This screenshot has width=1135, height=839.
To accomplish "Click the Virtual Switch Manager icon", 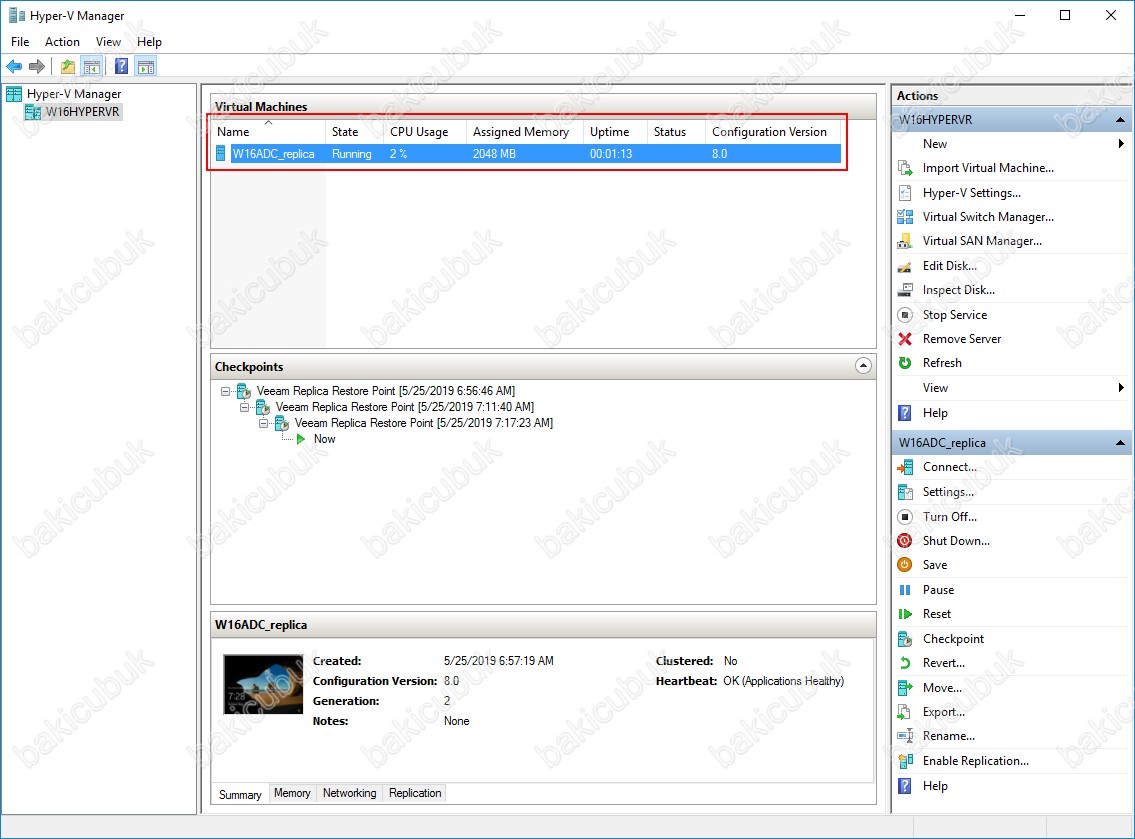I will click(x=905, y=216).
